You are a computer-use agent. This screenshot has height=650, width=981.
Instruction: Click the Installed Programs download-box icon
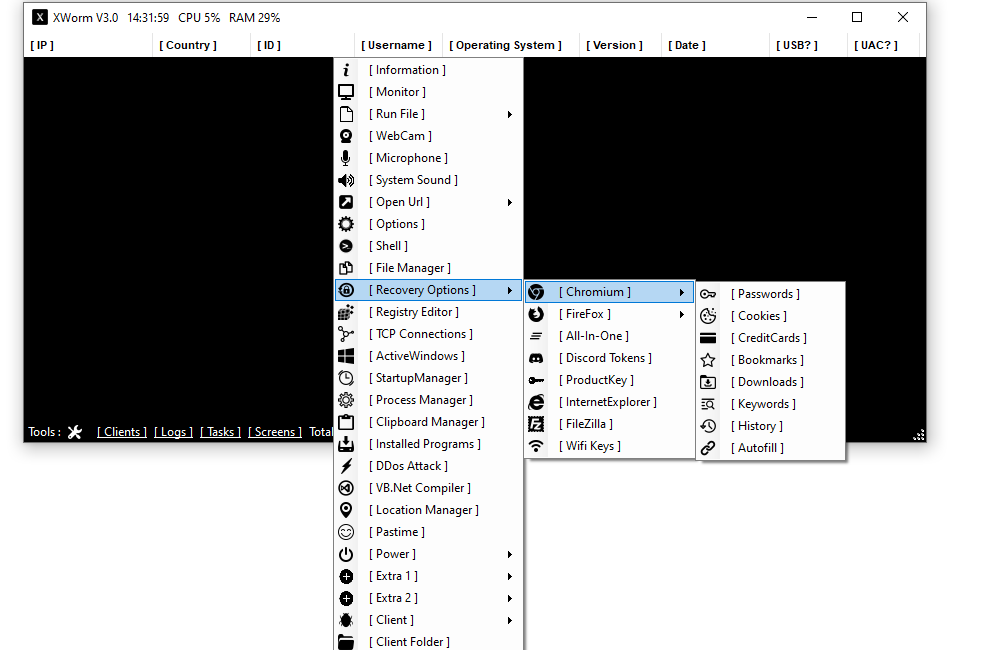346,444
